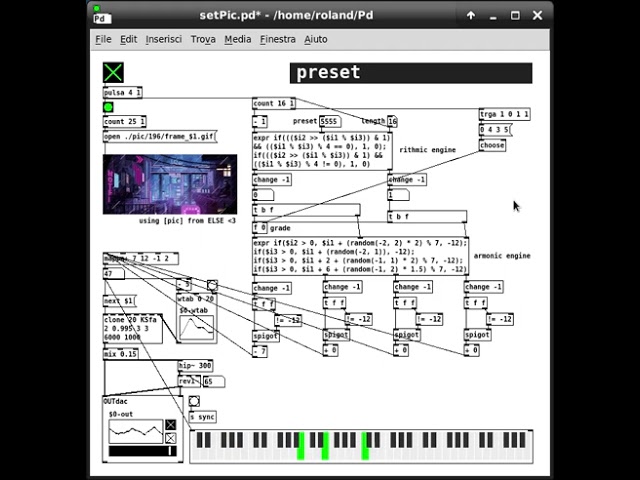Click the comment using [pic] from ELSE <3

(x=187, y=221)
